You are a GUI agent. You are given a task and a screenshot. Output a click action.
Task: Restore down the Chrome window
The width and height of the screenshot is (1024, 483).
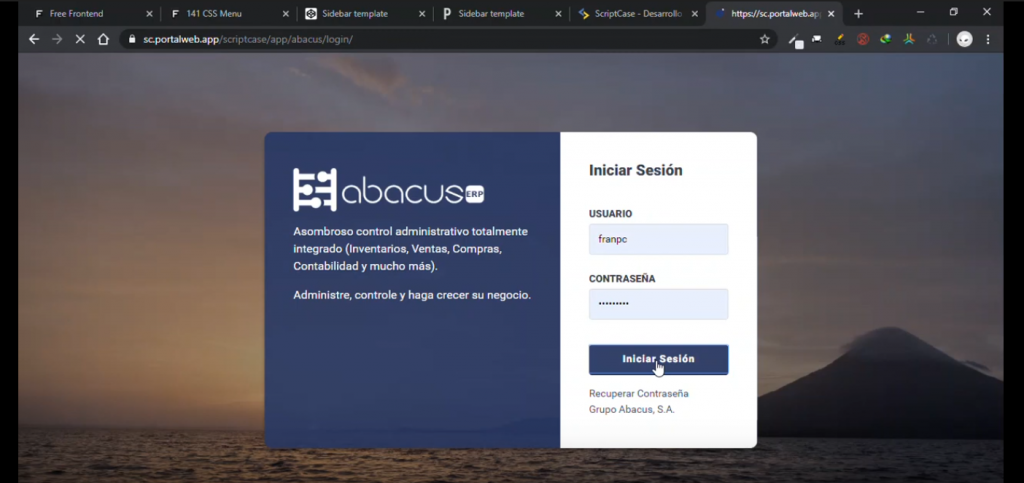953,12
